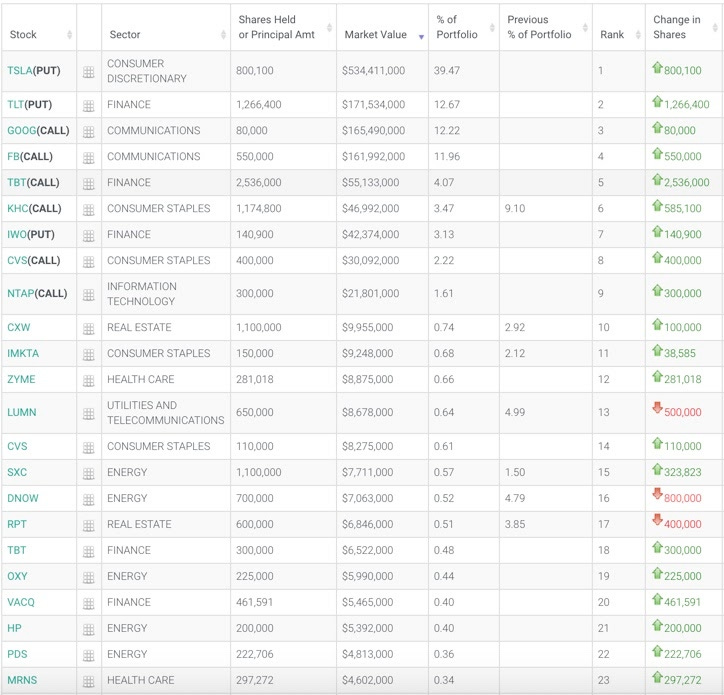Open the IWO ticker link
Screen dimensions: 724x695
(x=17, y=234)
